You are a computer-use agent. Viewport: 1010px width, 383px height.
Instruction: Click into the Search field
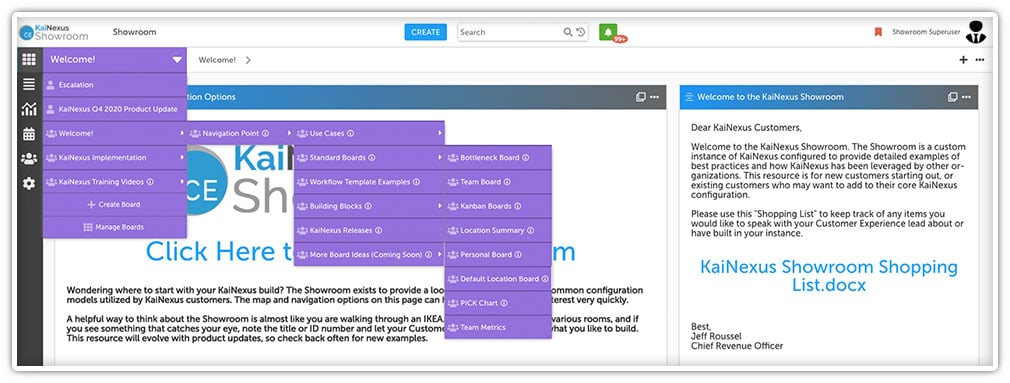click(x=509, y=32)
